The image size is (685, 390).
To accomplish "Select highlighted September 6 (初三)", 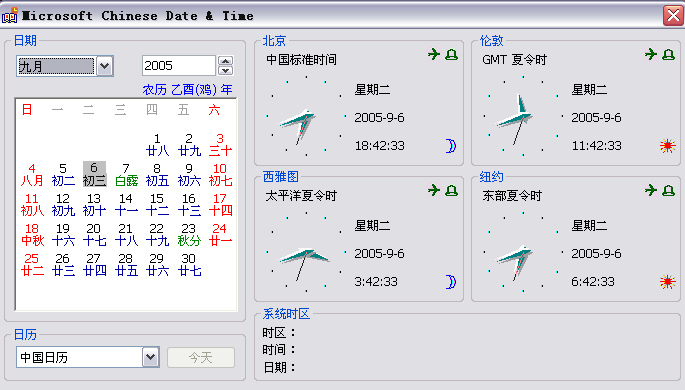I will 94,174.
